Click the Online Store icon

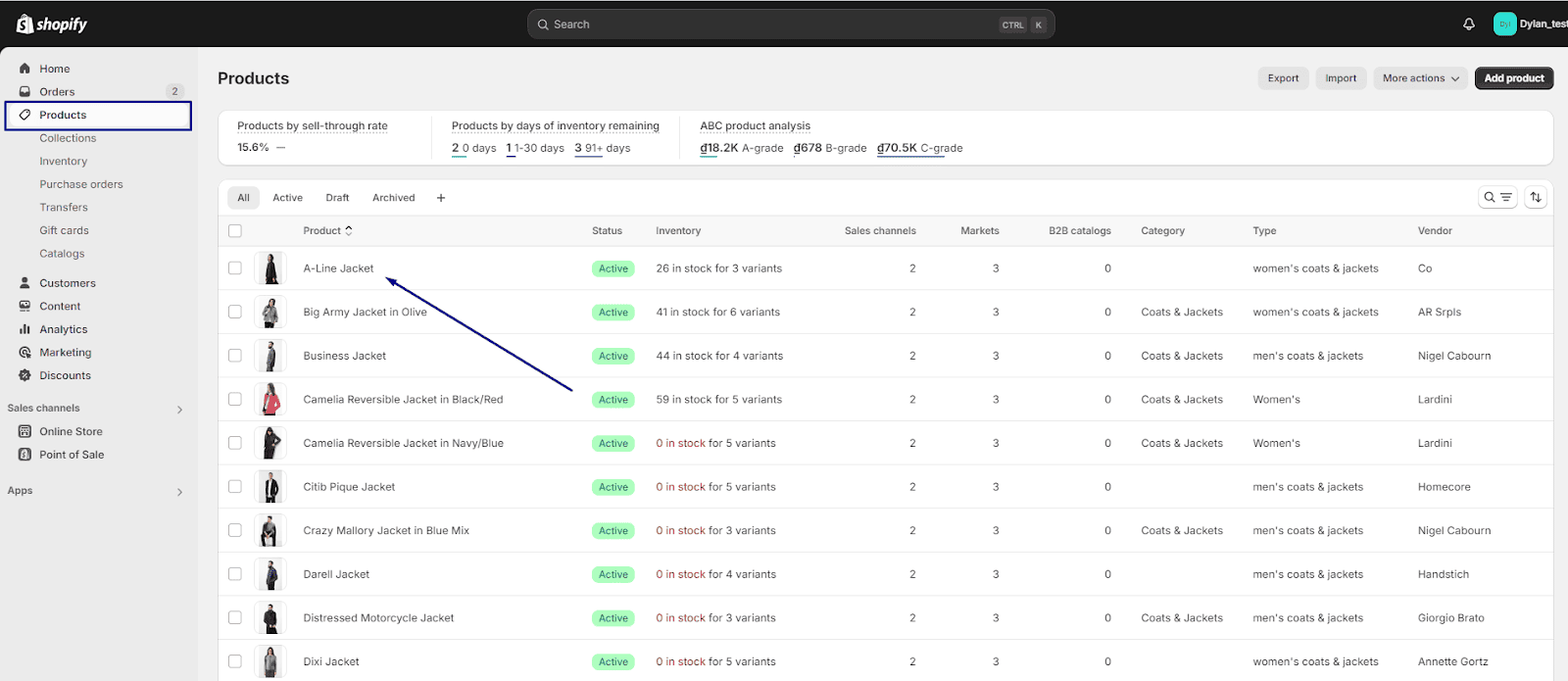(24, 431)
